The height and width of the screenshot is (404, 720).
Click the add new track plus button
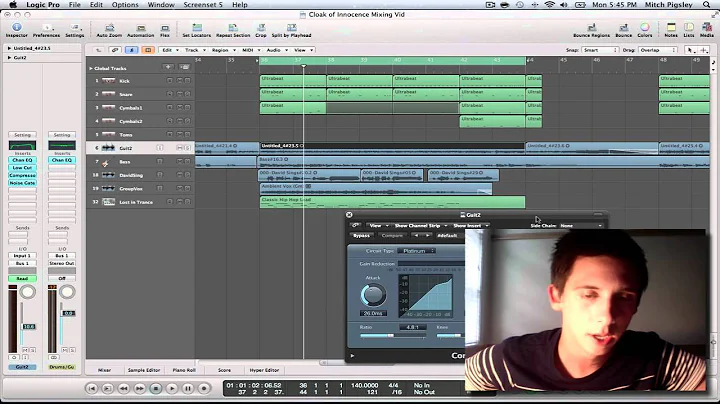pos(168,67)
